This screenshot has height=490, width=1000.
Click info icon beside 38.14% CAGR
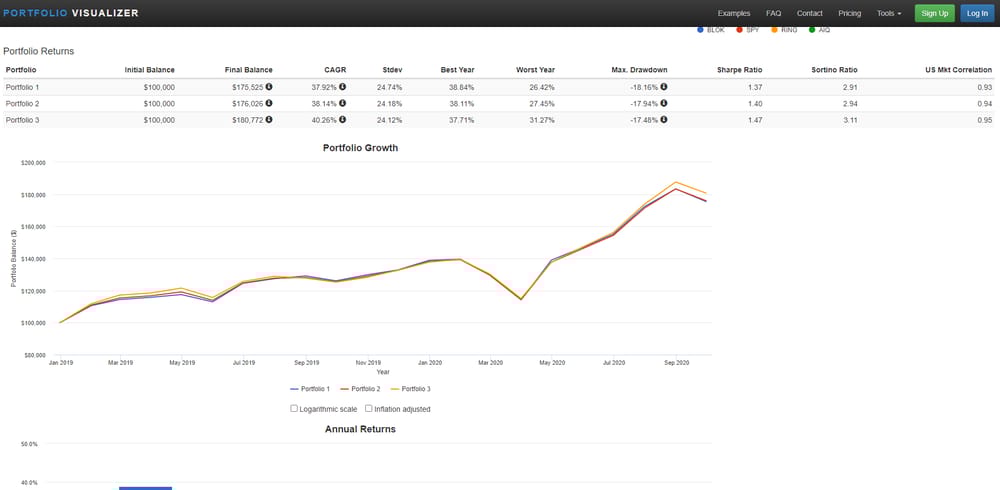click(342, 103)
